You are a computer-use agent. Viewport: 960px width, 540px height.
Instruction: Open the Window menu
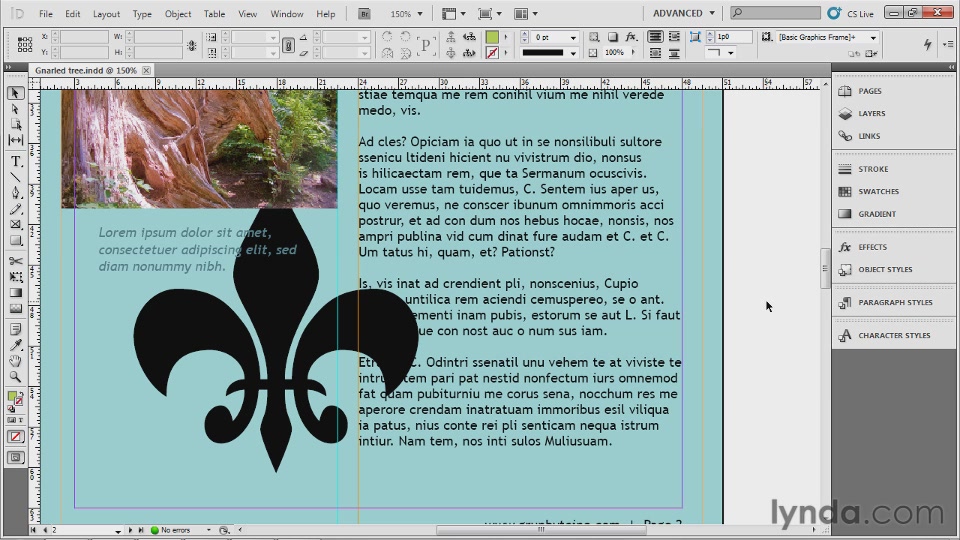[287, 13]
